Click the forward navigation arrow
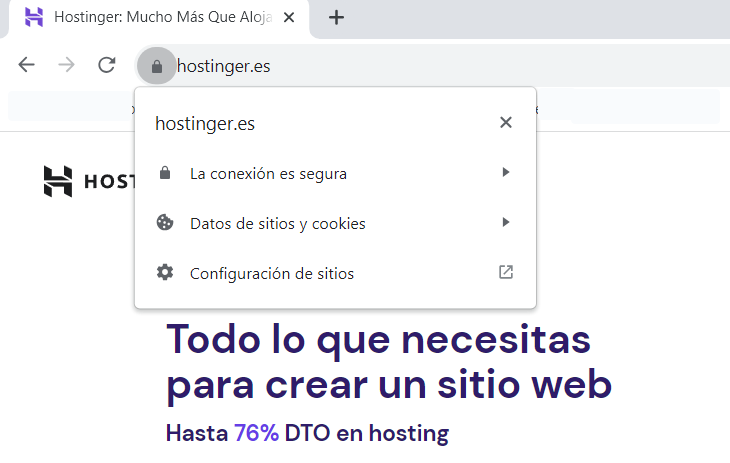The width and height of the screenshot is (730, 463). pos(67,65)
